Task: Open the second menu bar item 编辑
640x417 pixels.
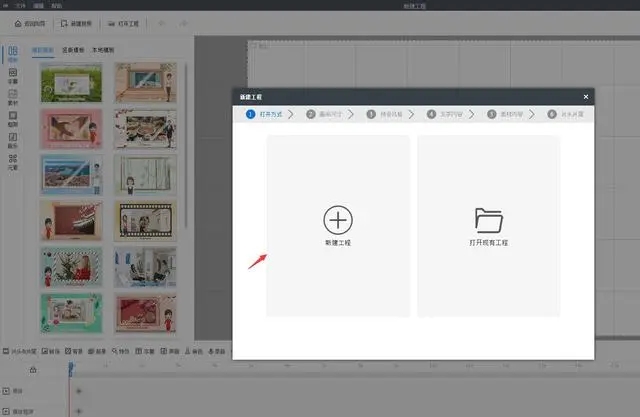Action: click(38, 6)
